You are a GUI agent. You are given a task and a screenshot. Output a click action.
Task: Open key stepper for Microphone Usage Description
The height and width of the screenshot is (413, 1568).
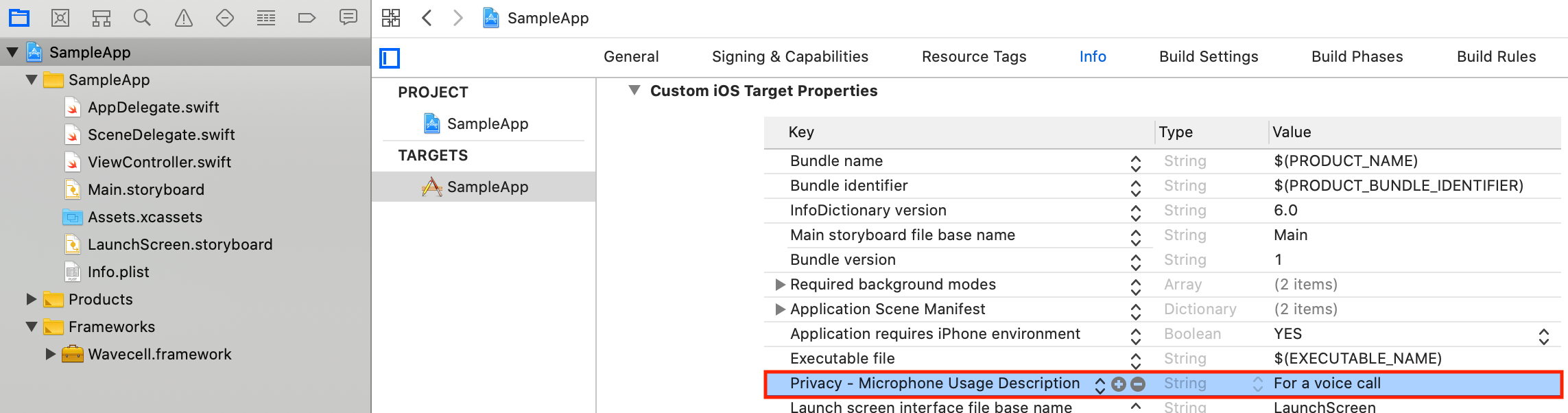1100,385
